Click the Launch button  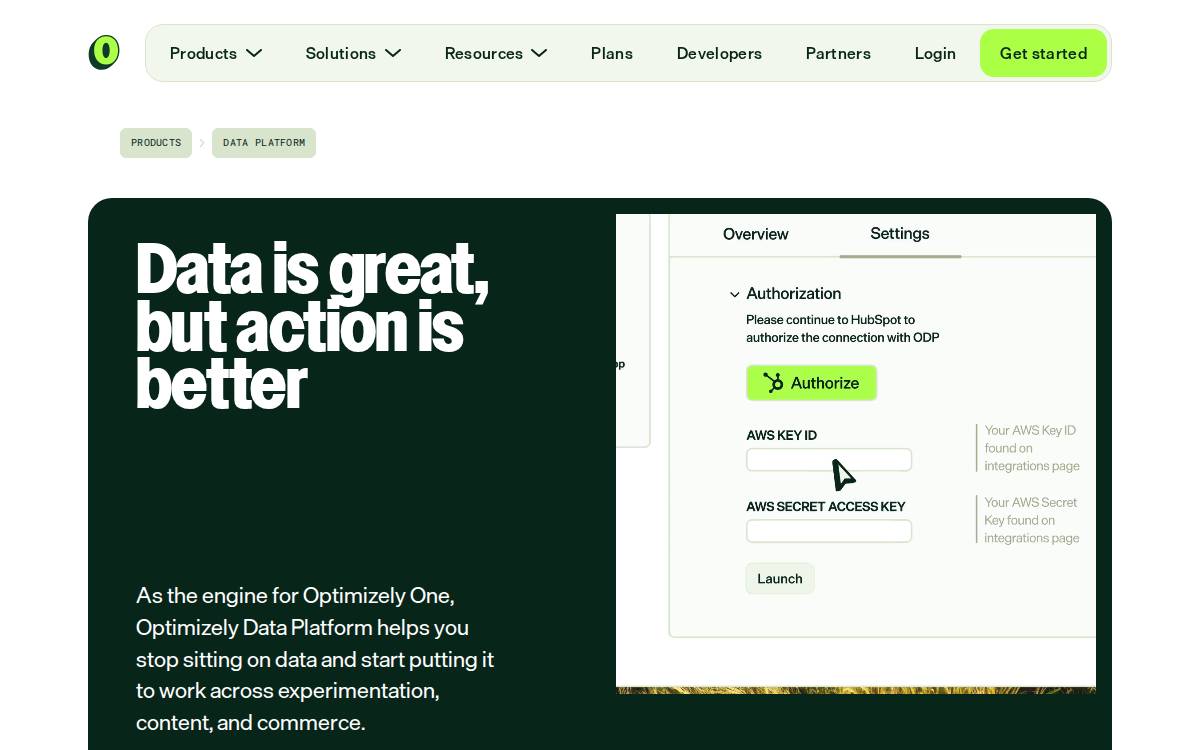(780, 579)
